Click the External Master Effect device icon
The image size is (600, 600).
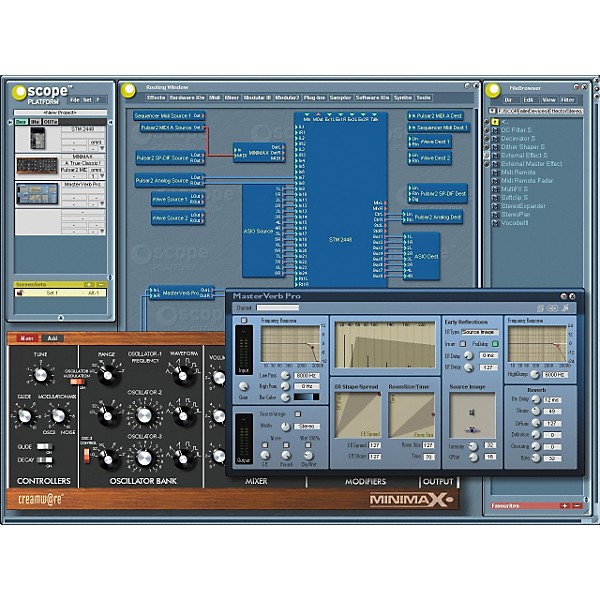(496, 164)
